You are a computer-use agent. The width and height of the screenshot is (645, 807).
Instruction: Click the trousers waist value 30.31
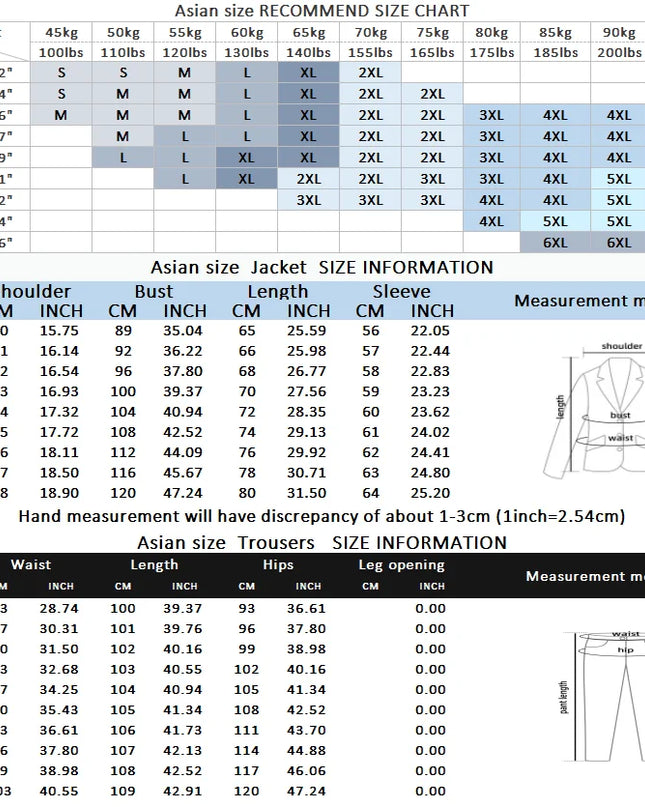pos(59,629)
